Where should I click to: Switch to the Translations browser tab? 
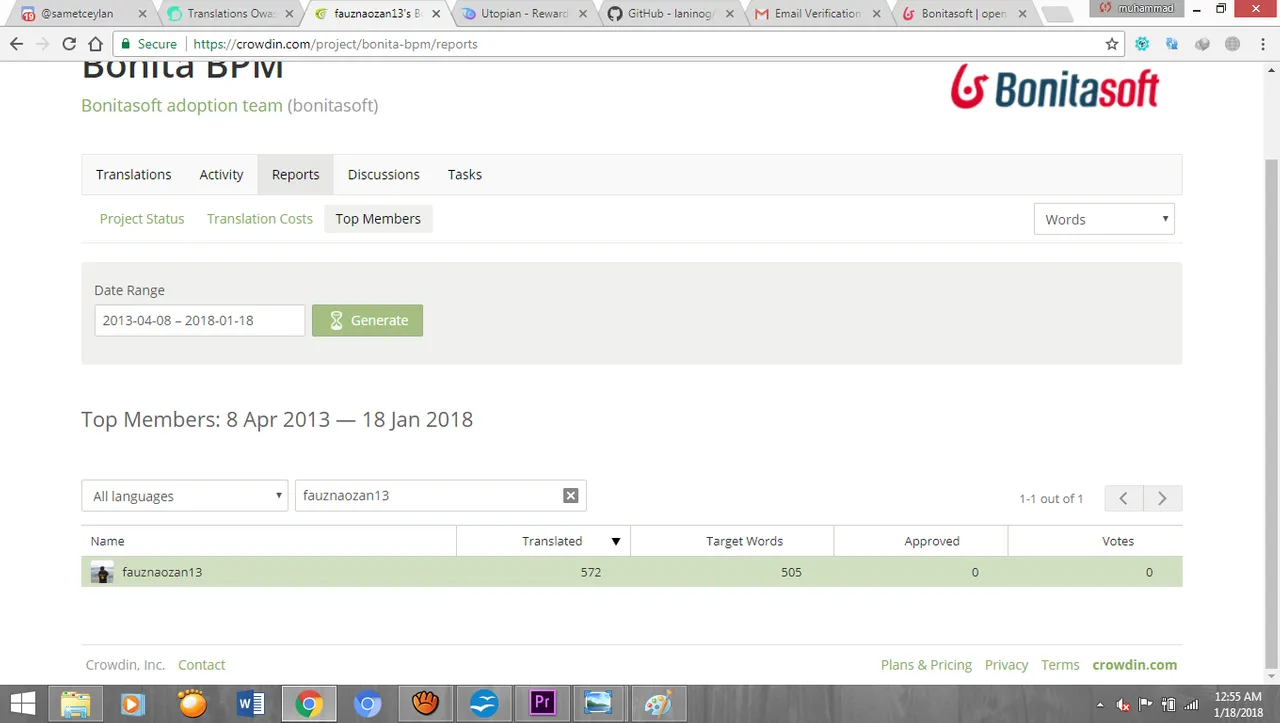coord(231,14)
